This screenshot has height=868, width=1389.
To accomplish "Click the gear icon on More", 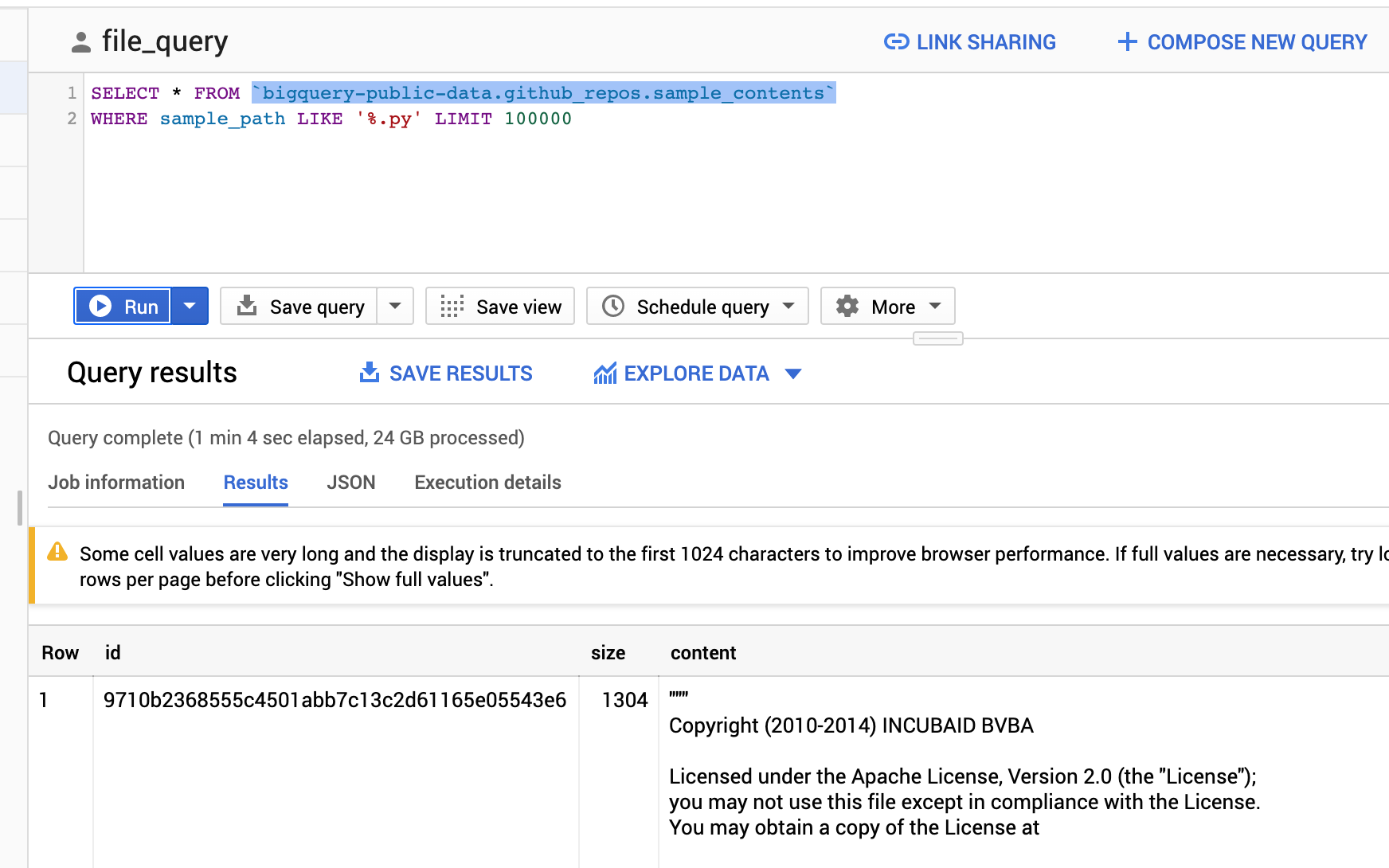I will click(847, 306).
